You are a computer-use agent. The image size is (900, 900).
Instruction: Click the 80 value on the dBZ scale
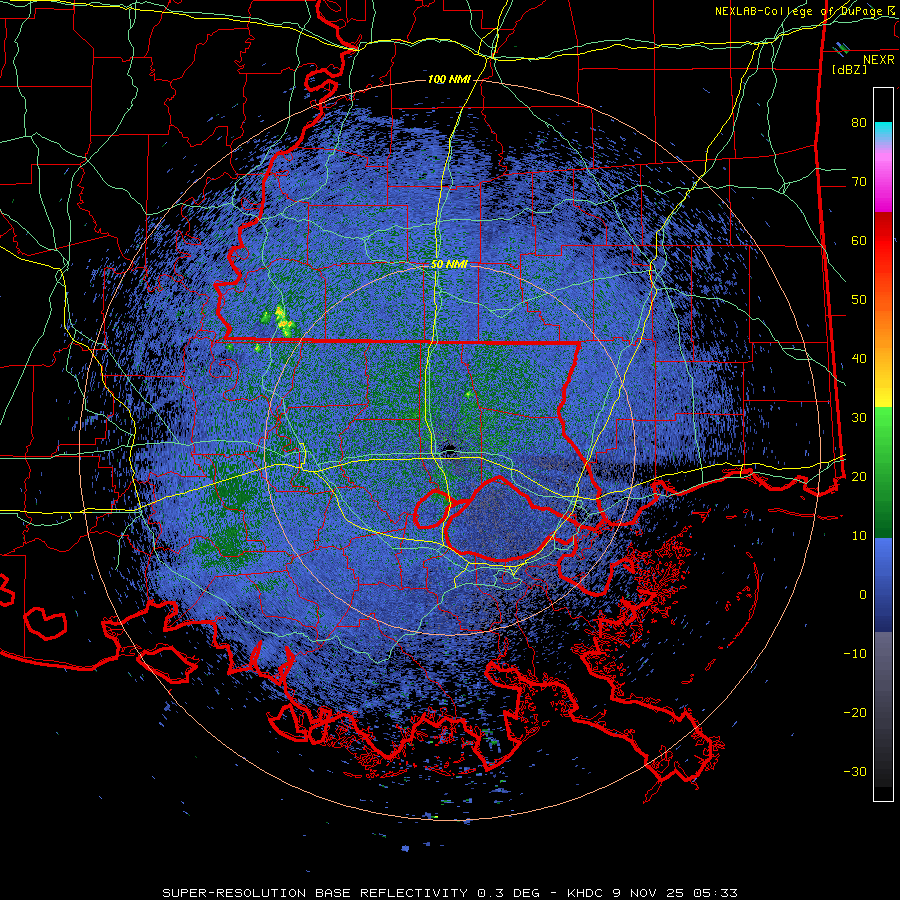click(x=859, y=122)
